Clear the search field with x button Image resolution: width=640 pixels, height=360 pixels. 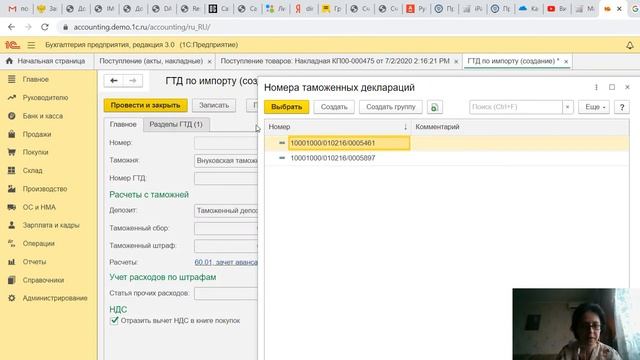567,107
